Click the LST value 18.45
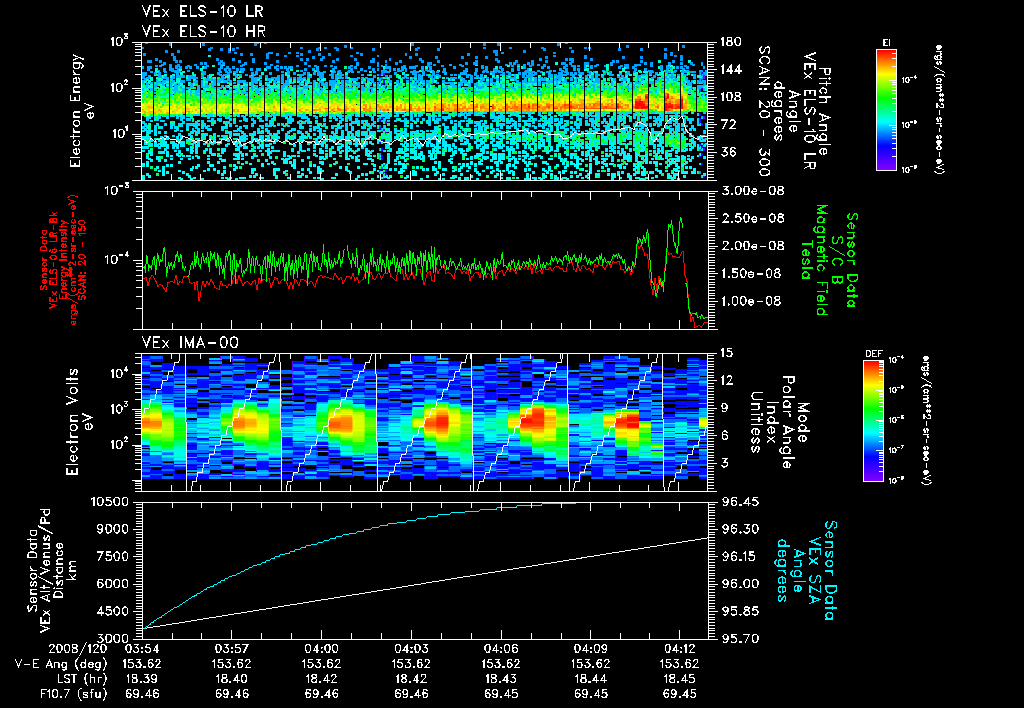 pyautogui.click(x=680, y=679)
